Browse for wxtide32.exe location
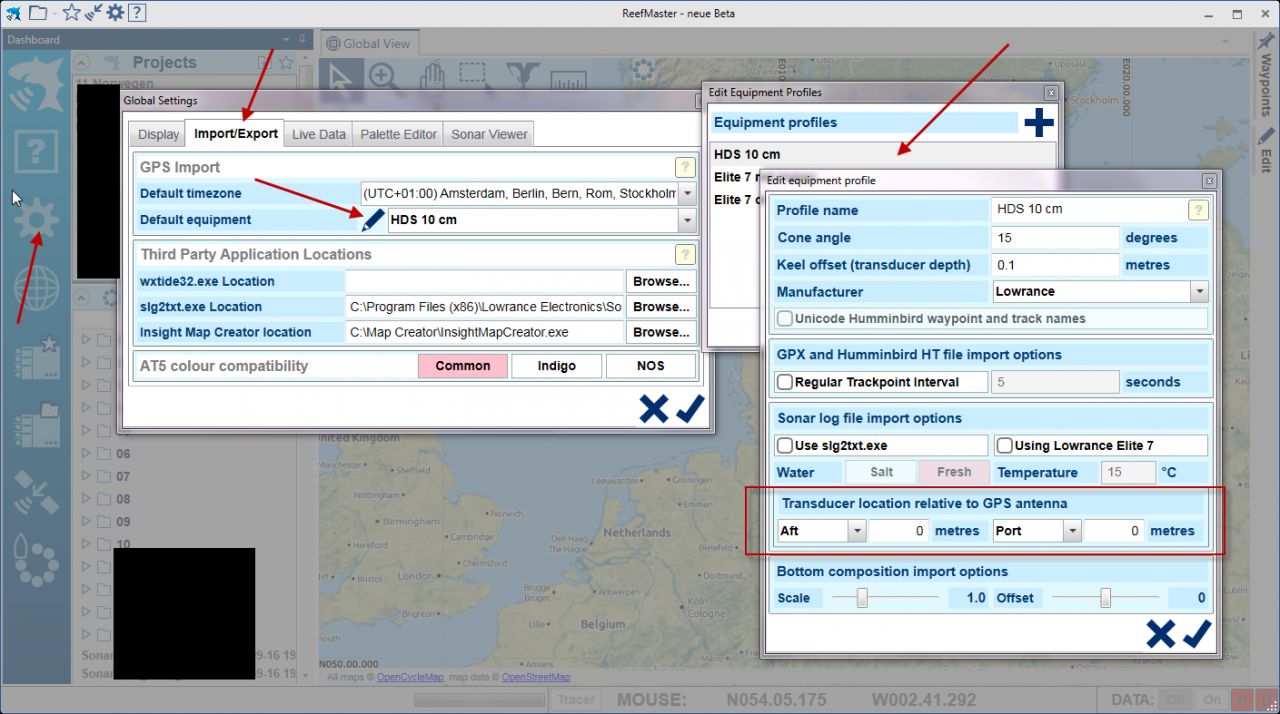Viewport: 1280px width, 714px height. click(x=661, y=282)
